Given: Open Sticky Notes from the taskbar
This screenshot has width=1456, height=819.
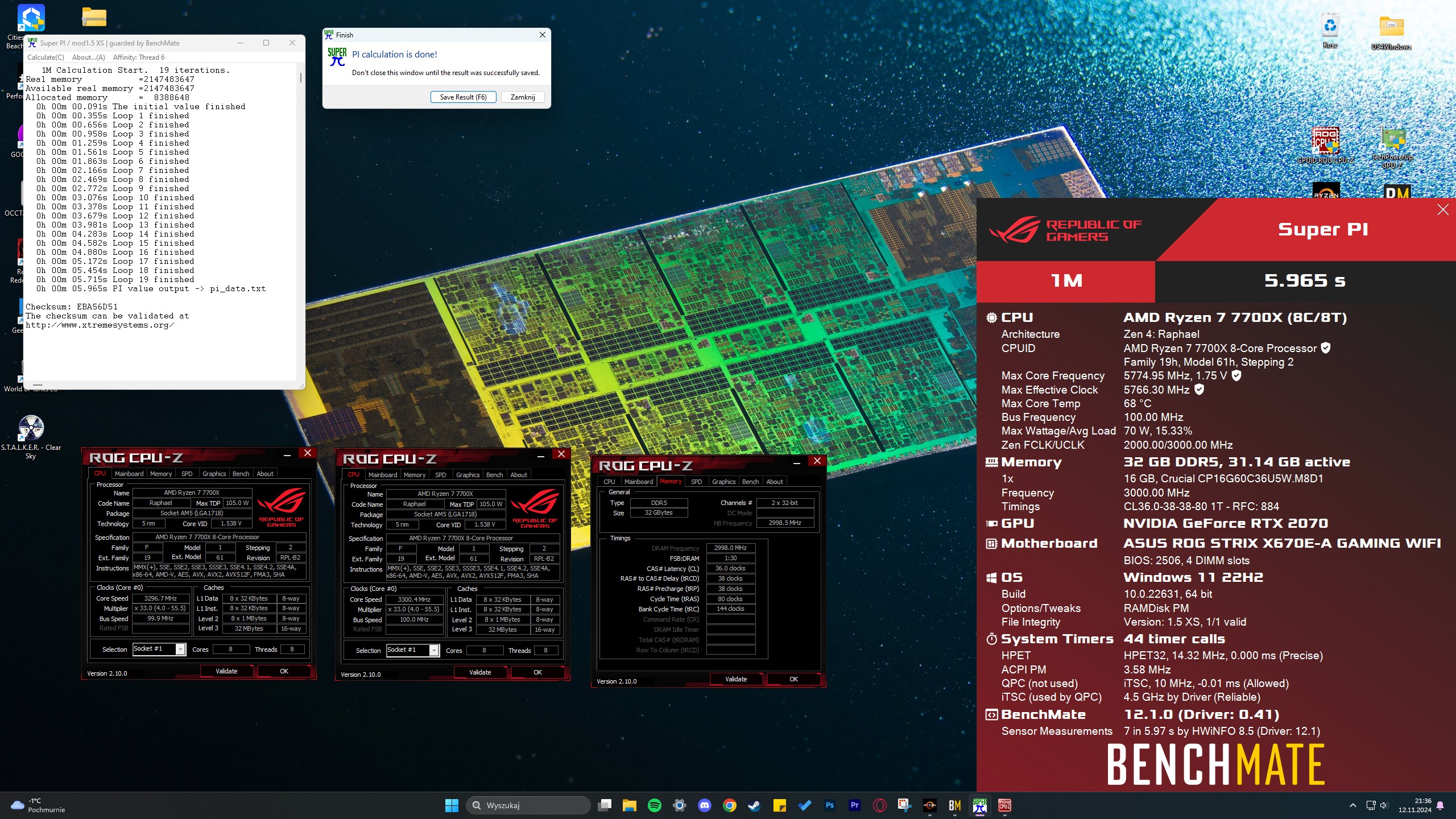Looking at the screenshot, I should point(779,805).
